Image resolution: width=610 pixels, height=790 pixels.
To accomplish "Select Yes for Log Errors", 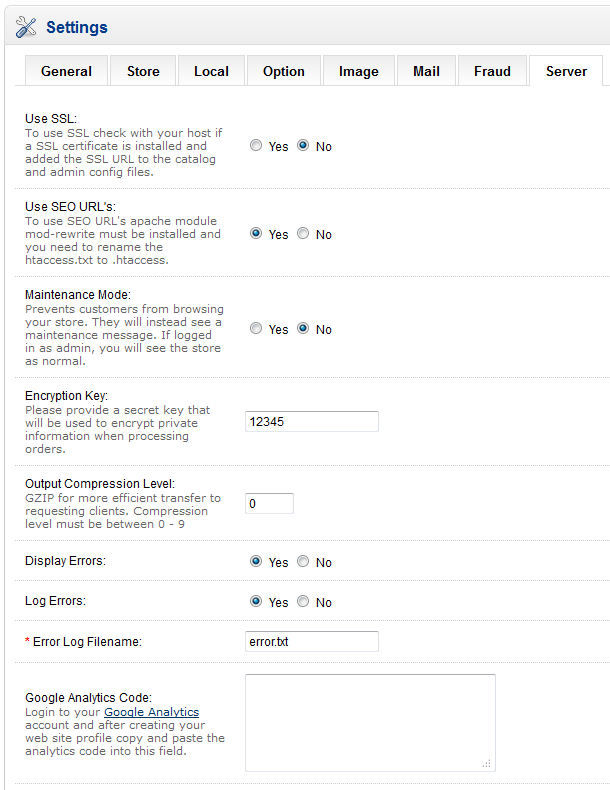I will coord(256,602).
